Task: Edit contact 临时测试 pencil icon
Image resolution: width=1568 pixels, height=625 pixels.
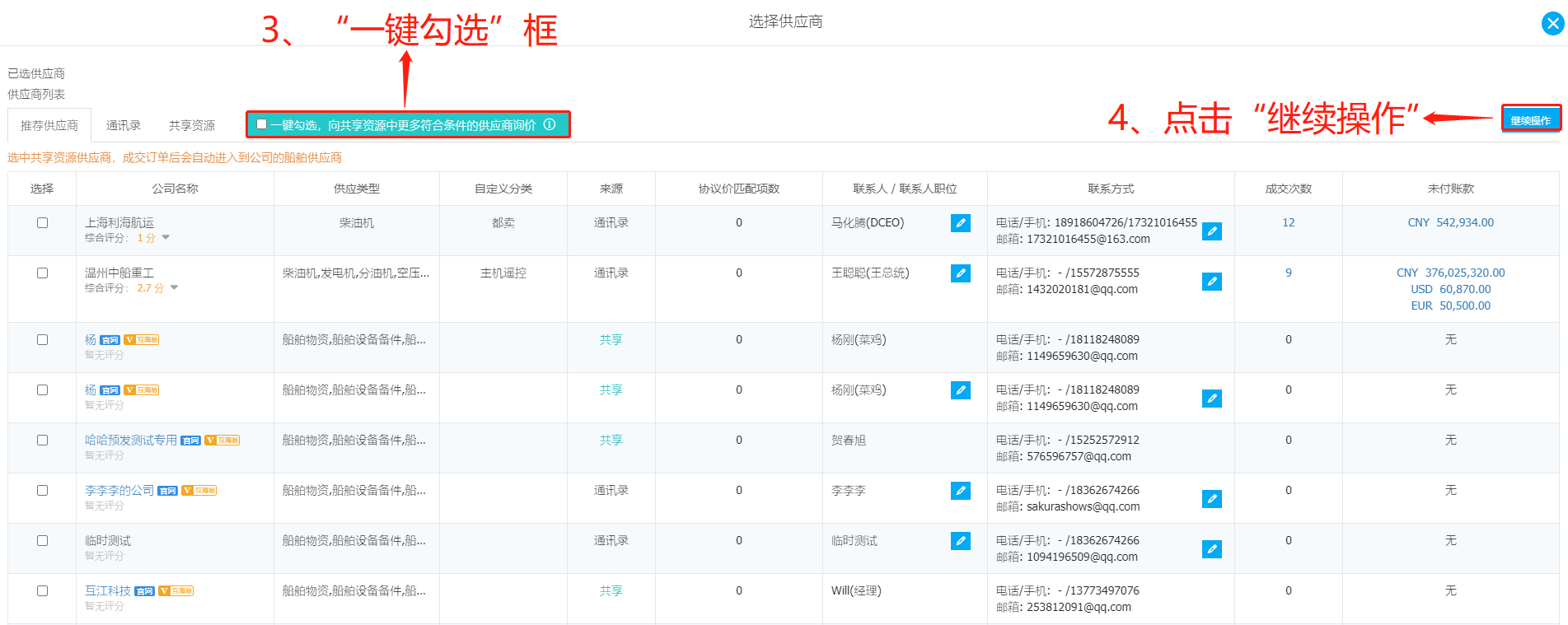Action: click(x=961, y=541)
